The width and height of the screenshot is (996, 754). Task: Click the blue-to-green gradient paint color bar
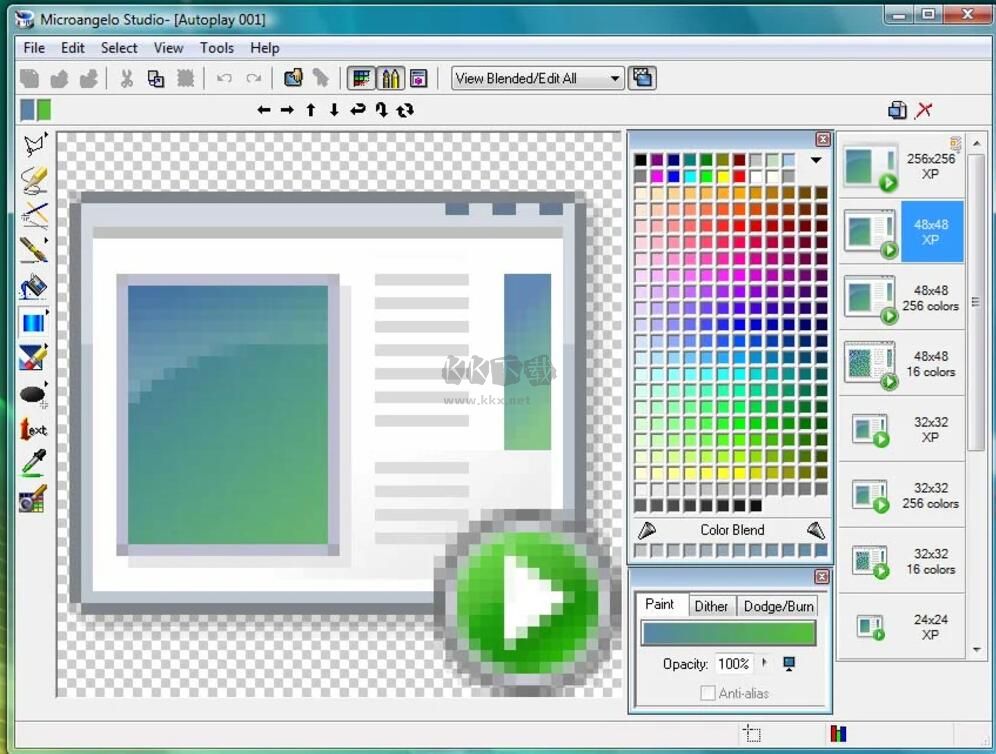[x=728, y=634]
